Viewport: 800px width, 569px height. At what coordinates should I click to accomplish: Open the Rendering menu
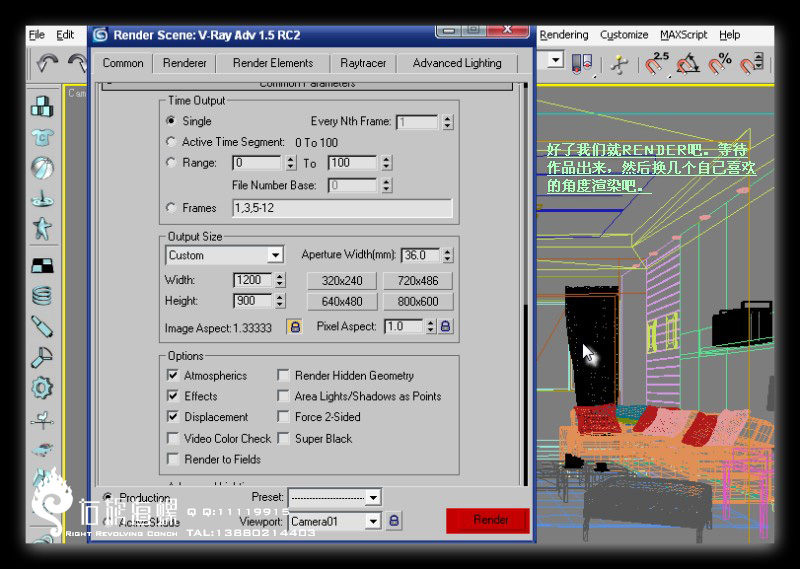564,35
